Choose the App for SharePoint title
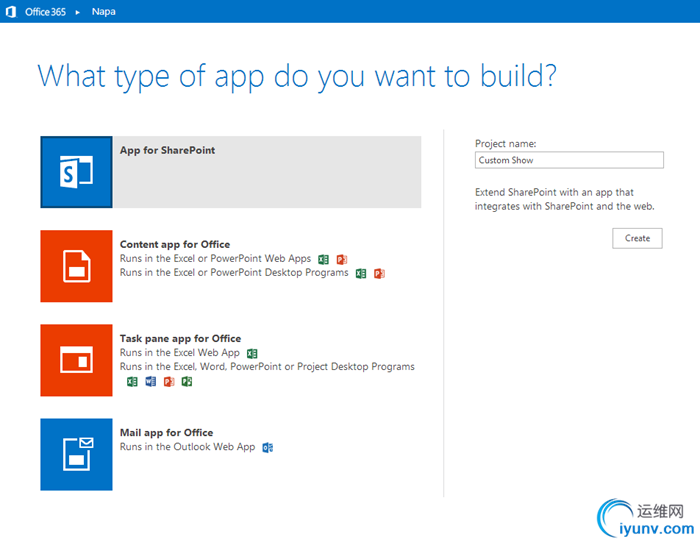The image size is (700, 545). [x=167, y=150]
